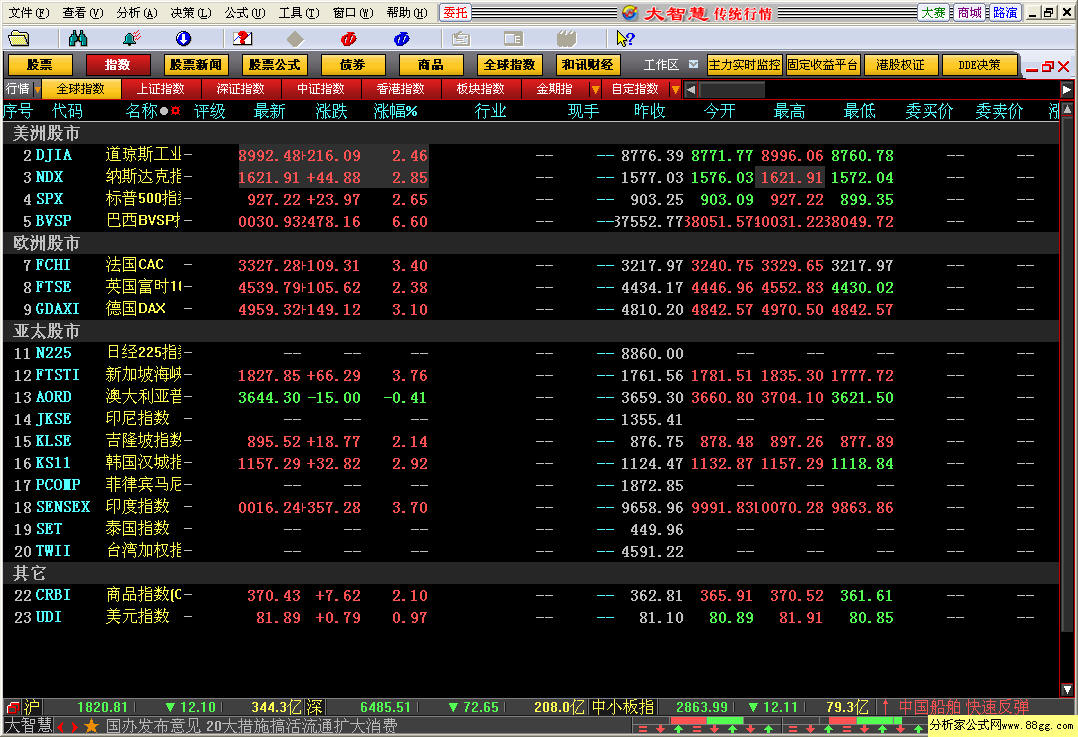1078x737 pixels.
Task: Click the grayed window-layout toolbar icon
Action: (513, 38)
